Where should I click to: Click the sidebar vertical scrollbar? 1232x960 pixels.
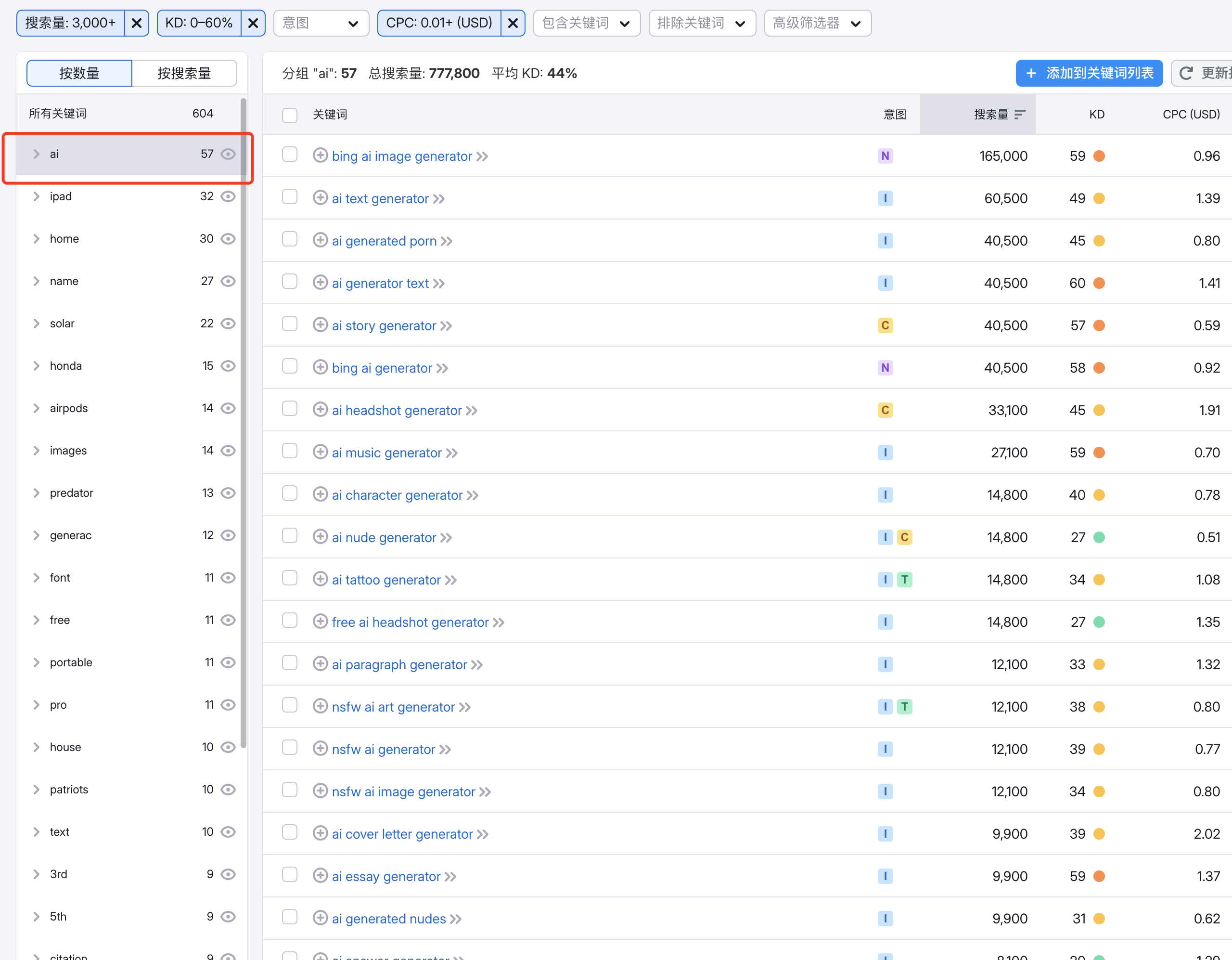click(244, 423)
